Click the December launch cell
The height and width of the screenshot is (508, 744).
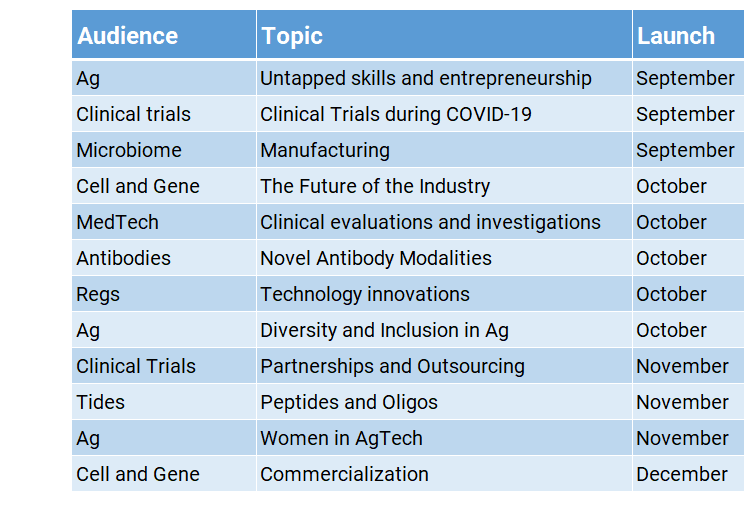coord(682,474)
